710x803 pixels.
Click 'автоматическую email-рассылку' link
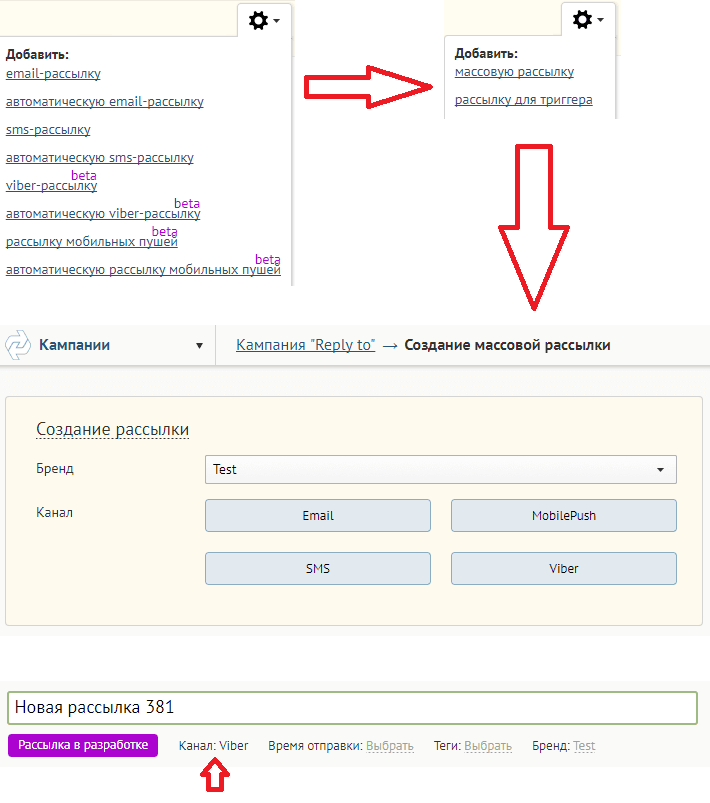pyautogui.click(x=105, y=102)
